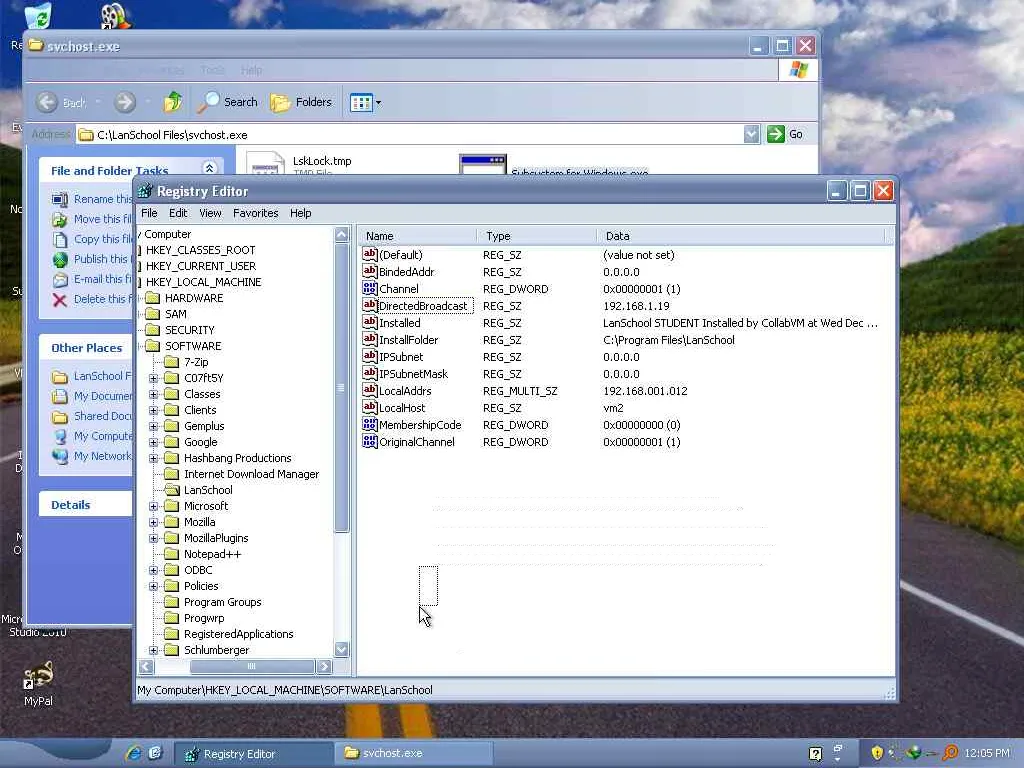
Task: Select the SOFTWARE key folder icon
Action: pyautogui.click(x=153, y=346)
